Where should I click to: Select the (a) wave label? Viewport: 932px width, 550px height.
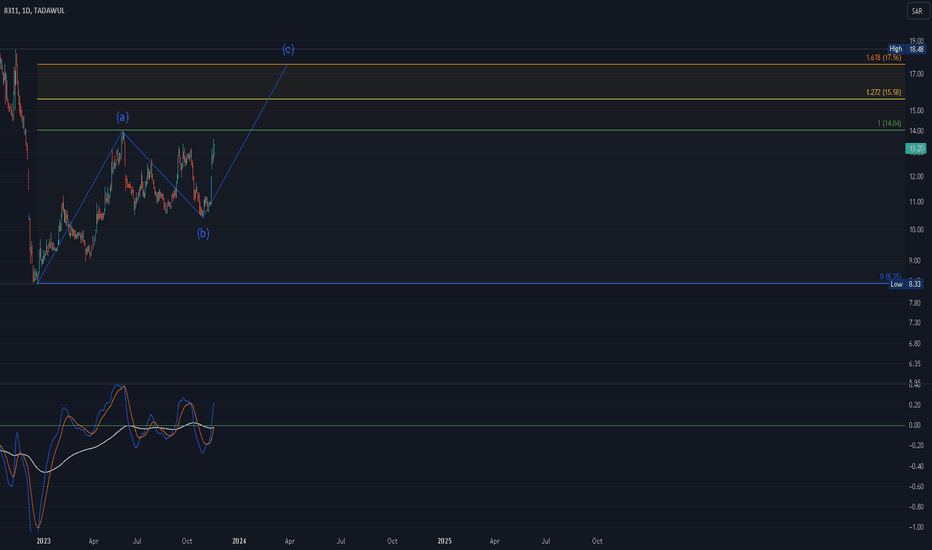pos(122,117)
